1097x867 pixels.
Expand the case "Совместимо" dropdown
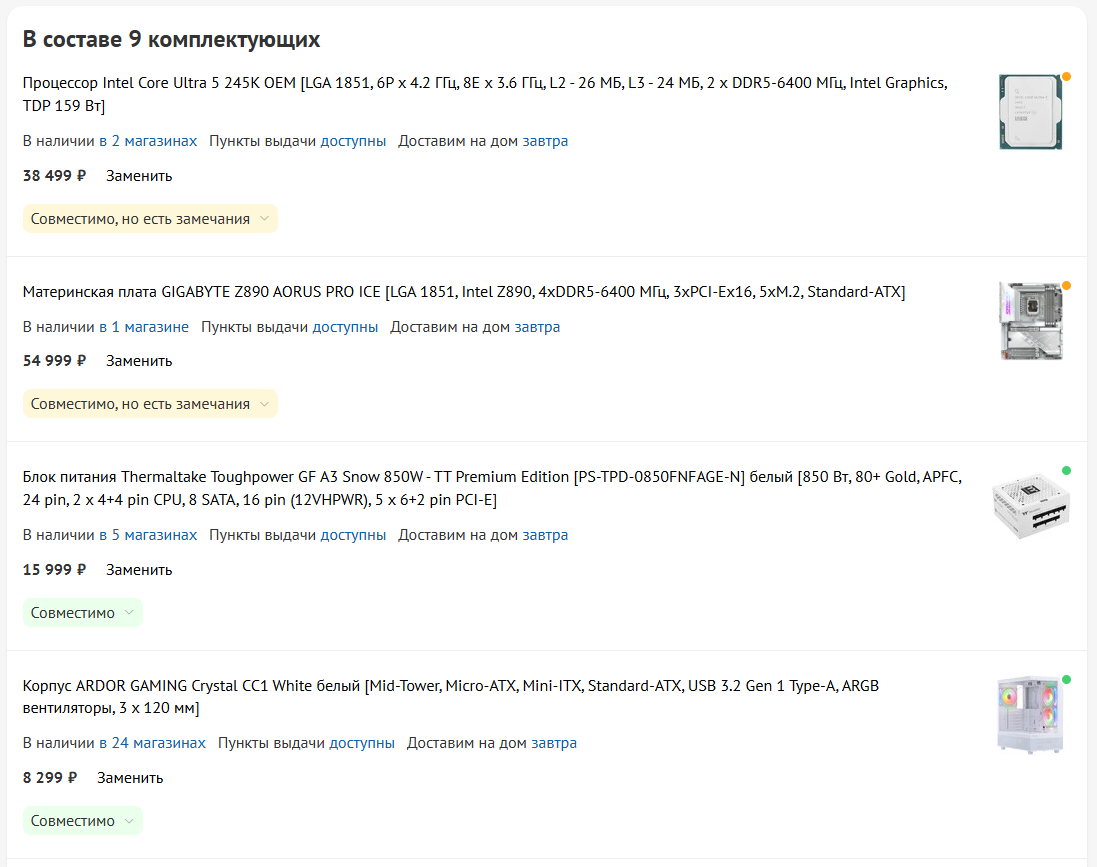coord(83,821)
